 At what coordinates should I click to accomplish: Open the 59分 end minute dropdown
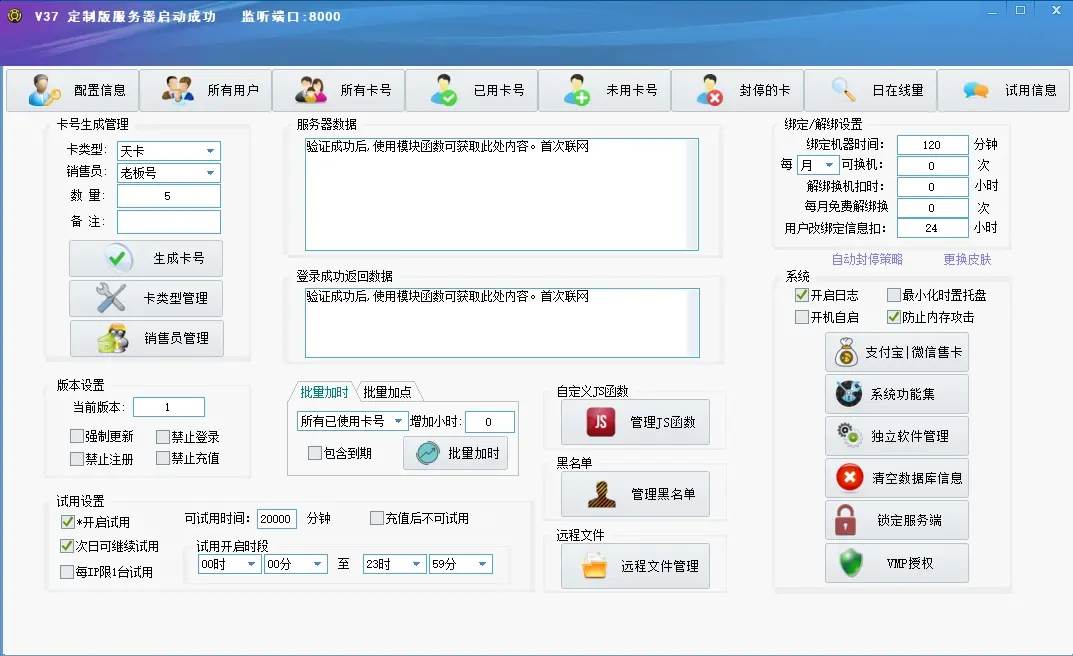click(x=460, y=564)
